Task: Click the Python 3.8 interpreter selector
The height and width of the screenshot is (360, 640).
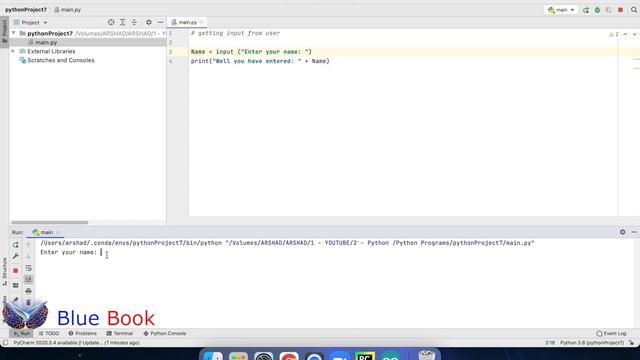Action: click(592, 343)
